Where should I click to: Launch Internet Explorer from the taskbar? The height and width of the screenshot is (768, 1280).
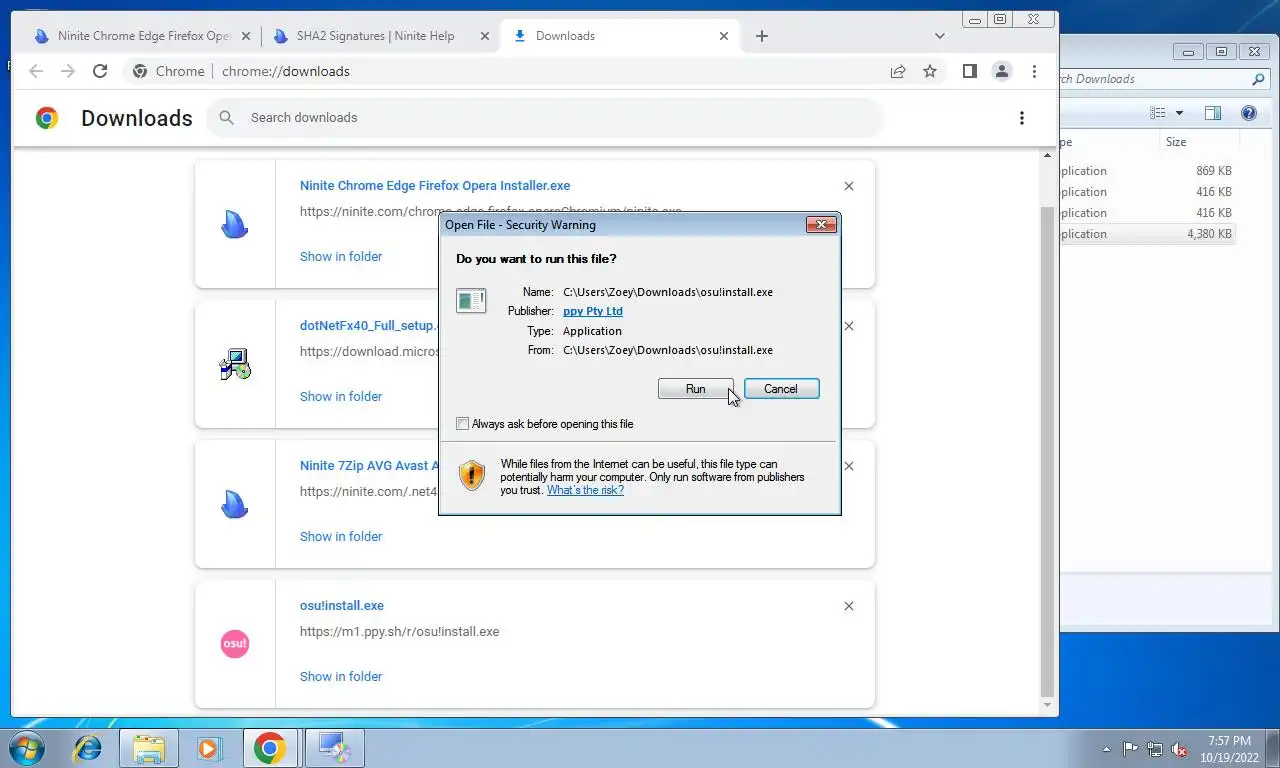(x=88, y=748)
